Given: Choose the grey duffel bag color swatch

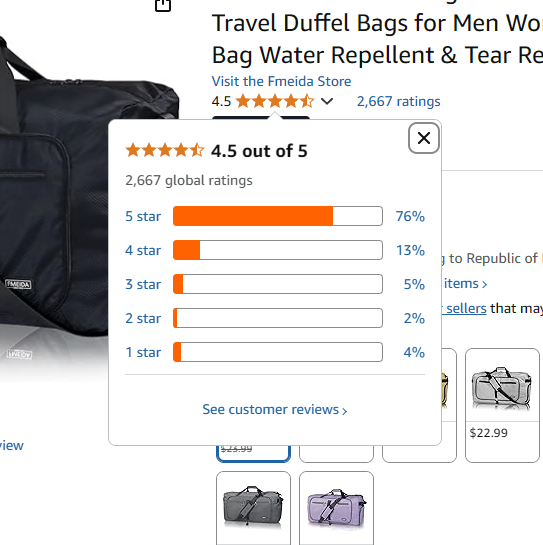Looking at the screenshot, I should tap(253, 507).
